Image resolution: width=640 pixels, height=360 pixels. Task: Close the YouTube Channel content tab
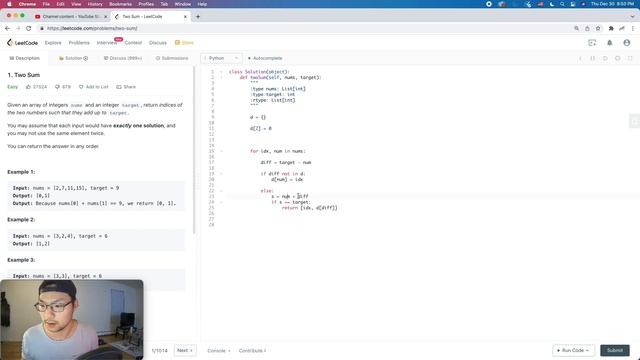pyautogui.click(x=106, y=17)
